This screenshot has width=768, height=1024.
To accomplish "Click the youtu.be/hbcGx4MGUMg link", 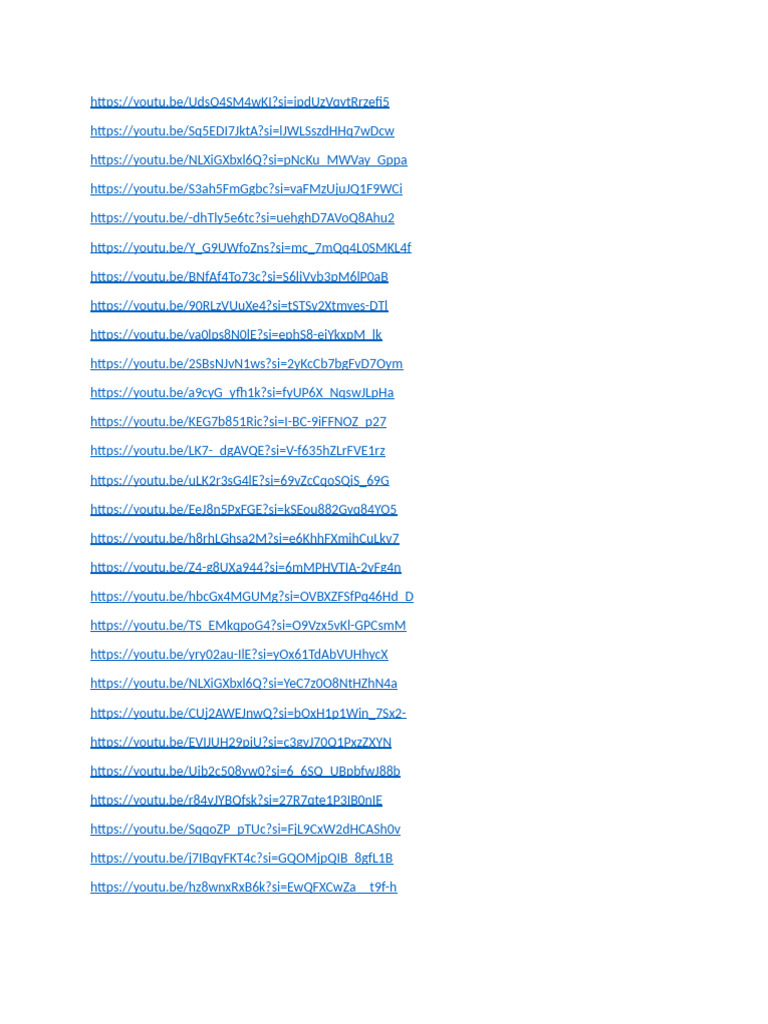I will point(252,596).
